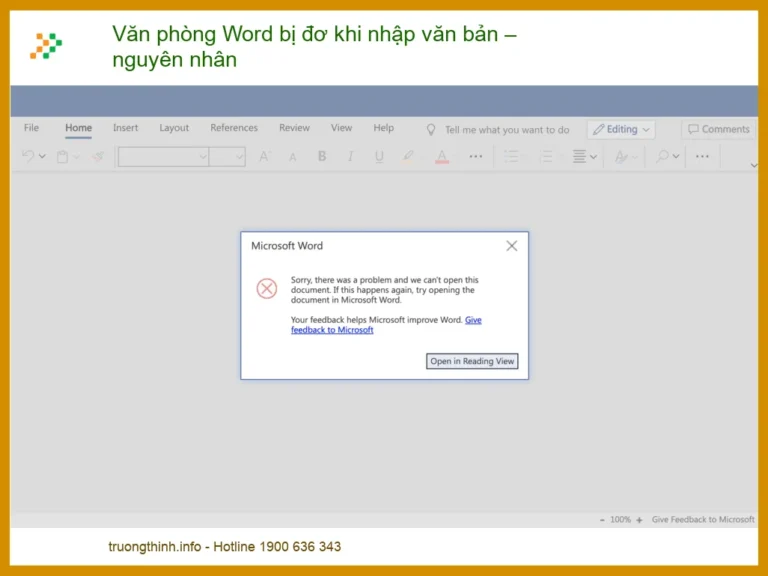Click the red error icon in dialog
The width and height of the screenshot is (768, 576).
pos(267,288)
